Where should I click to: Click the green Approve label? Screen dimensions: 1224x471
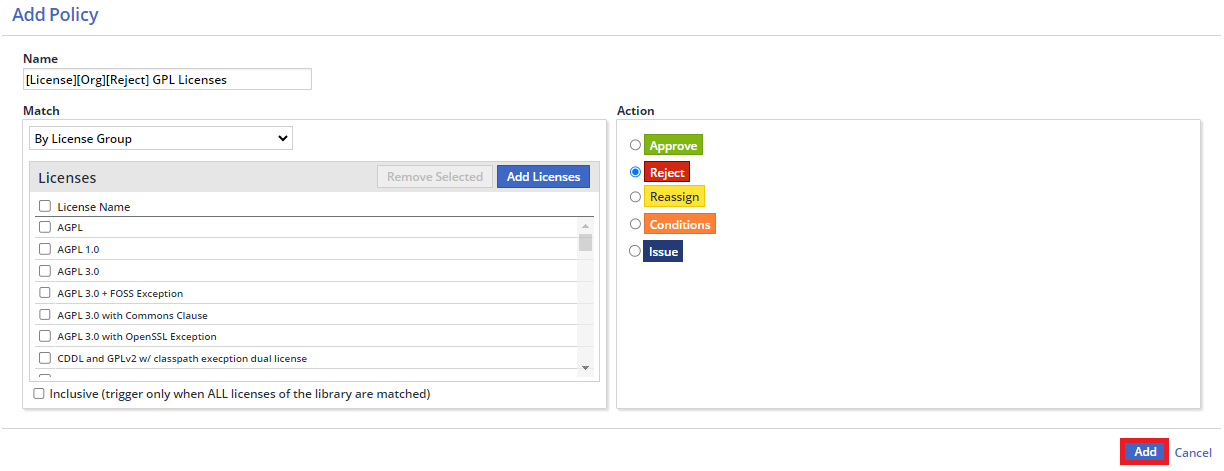tap(673, 145)
